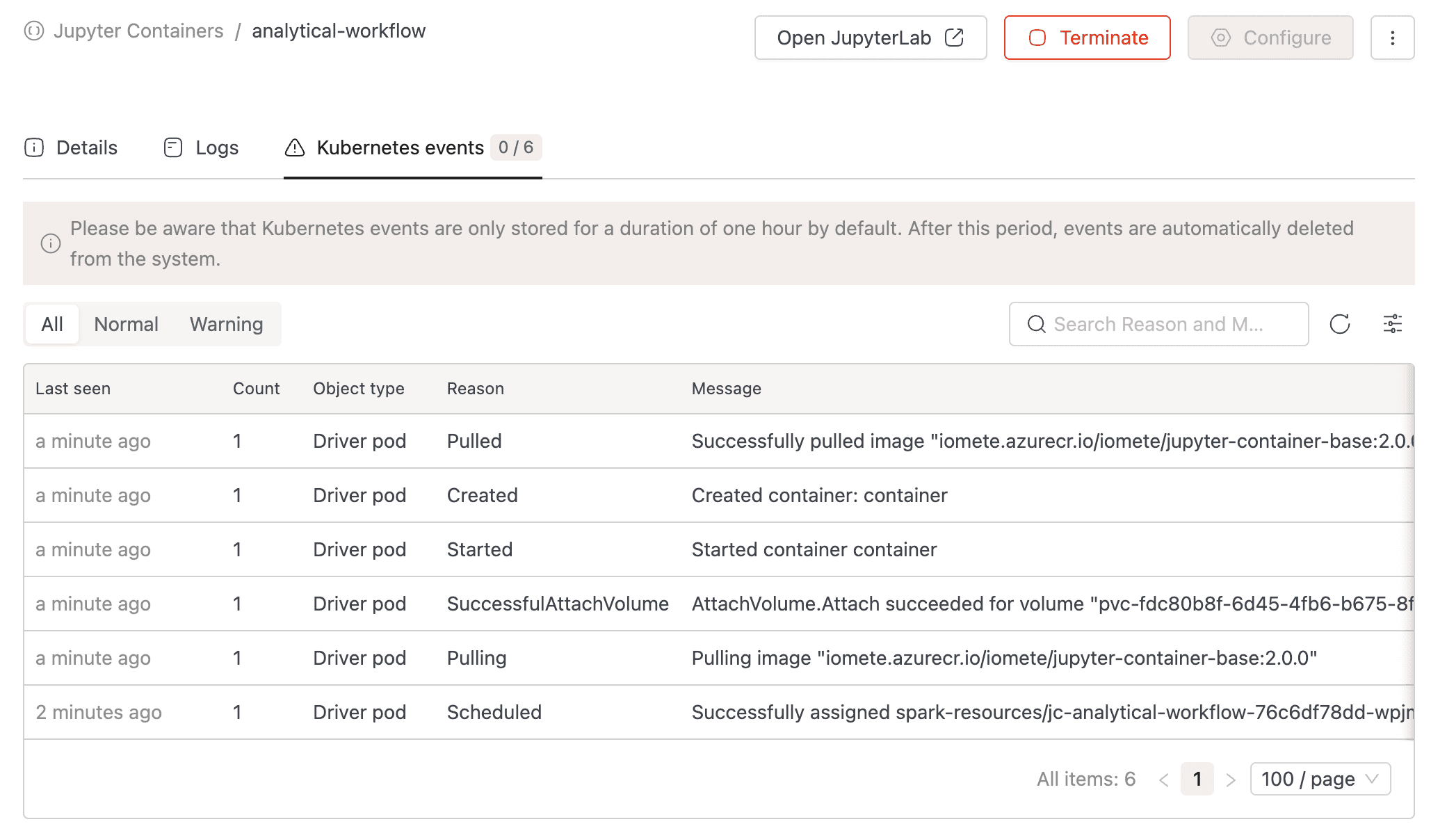Click the refresh events icon

[x=1339, y=324]
